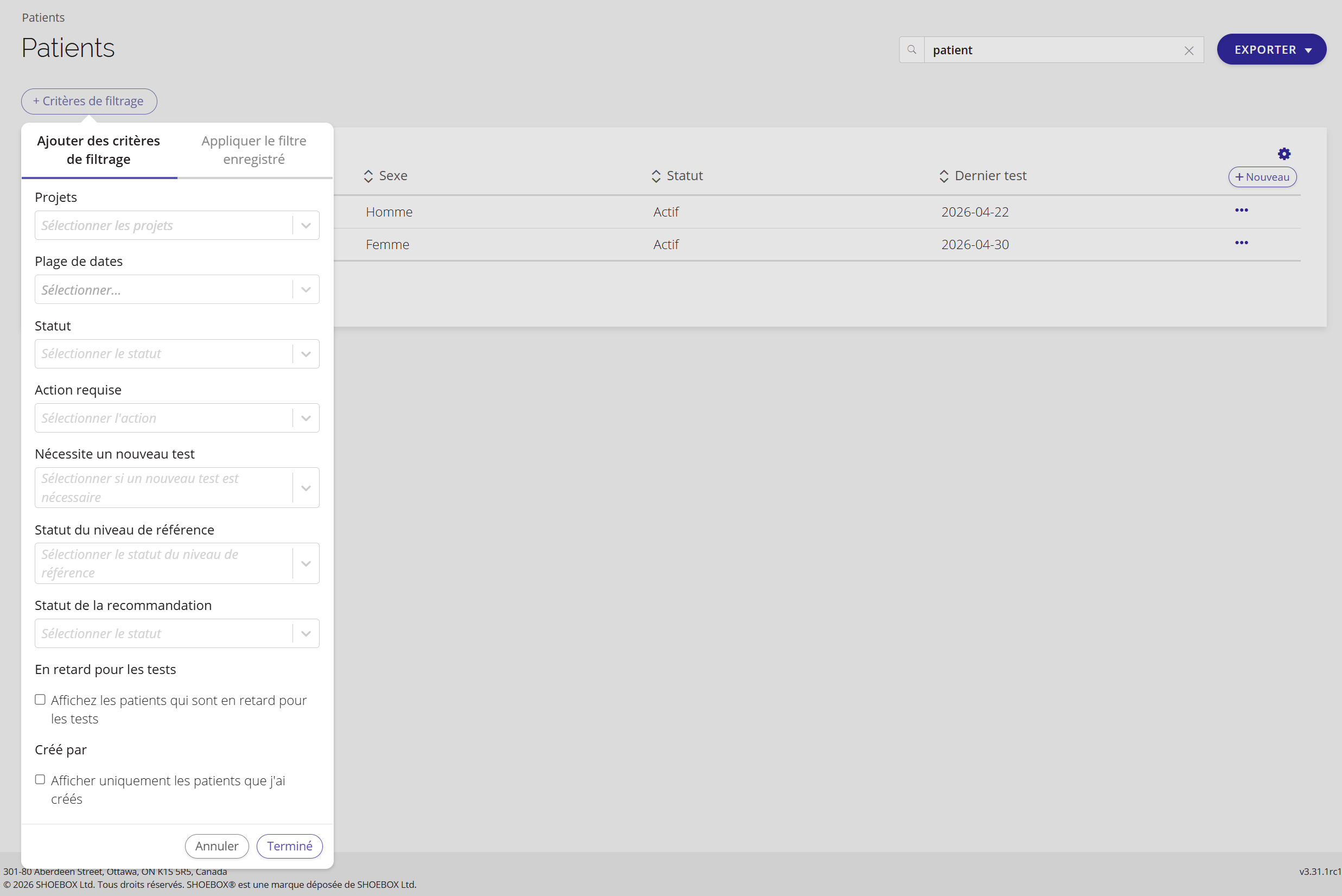Check show only patients I created checkbox
This screenshot has width=1342, height=896.
[40, 779]
